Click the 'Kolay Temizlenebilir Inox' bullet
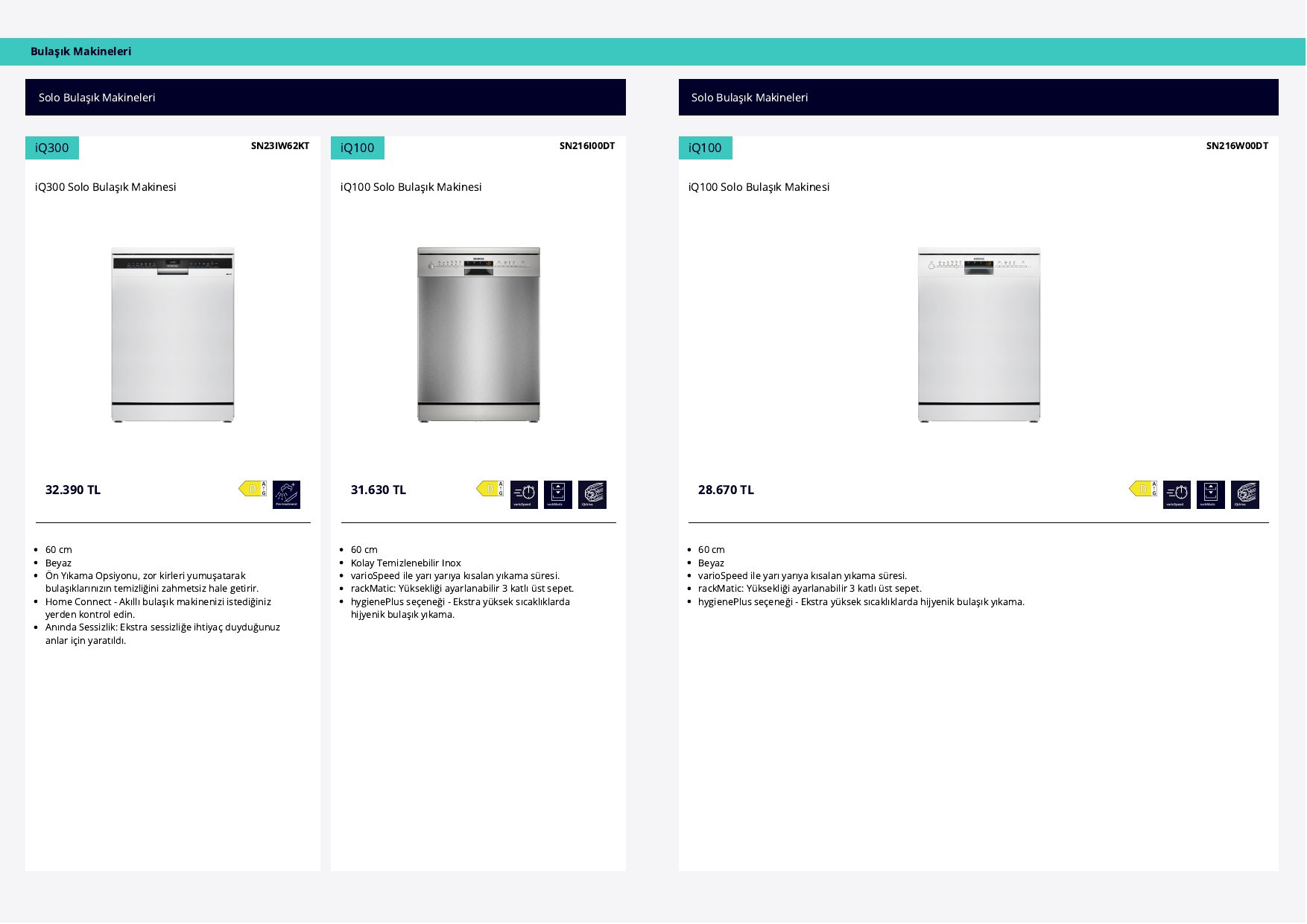Screen dimensions: 1307x924 (406, 563)
